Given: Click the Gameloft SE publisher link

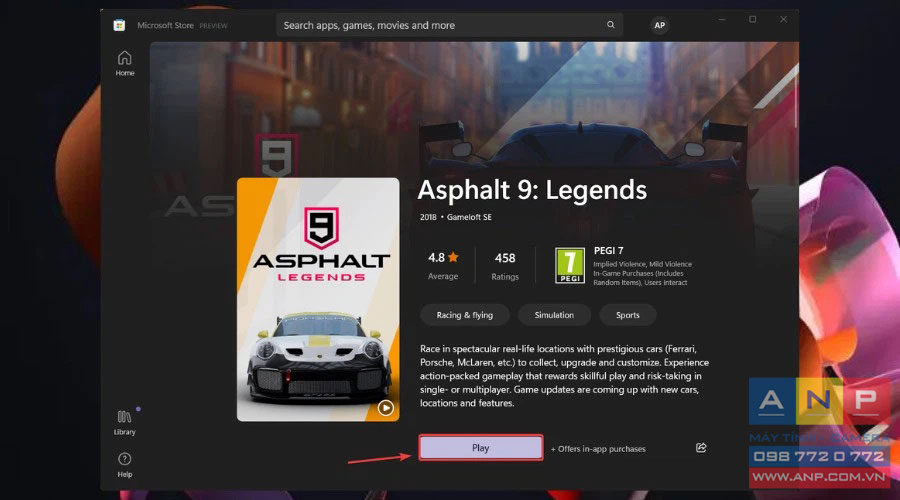Looking at the screenshot, I should point(469,217).
